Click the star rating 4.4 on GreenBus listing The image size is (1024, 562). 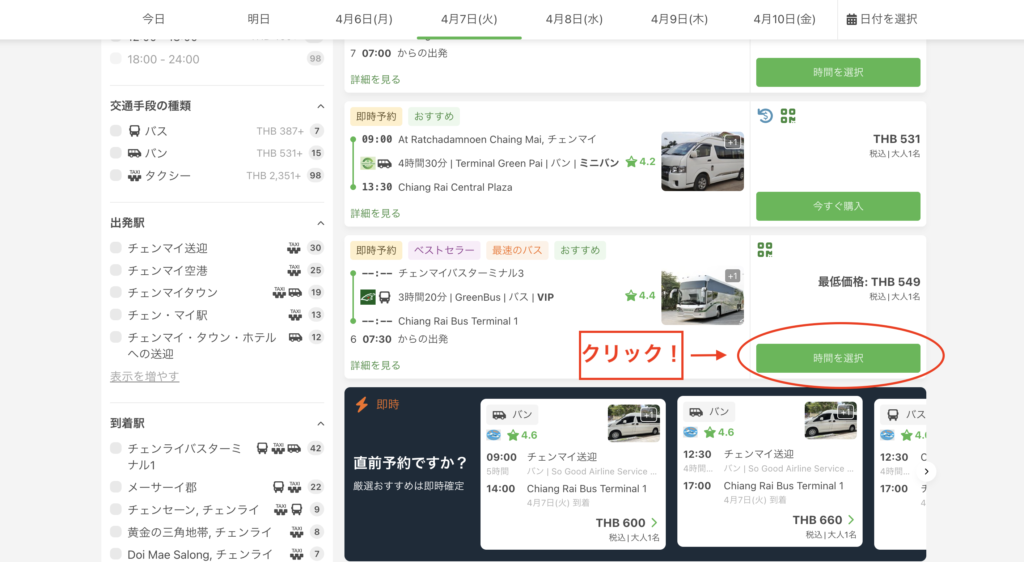(640, 296)
